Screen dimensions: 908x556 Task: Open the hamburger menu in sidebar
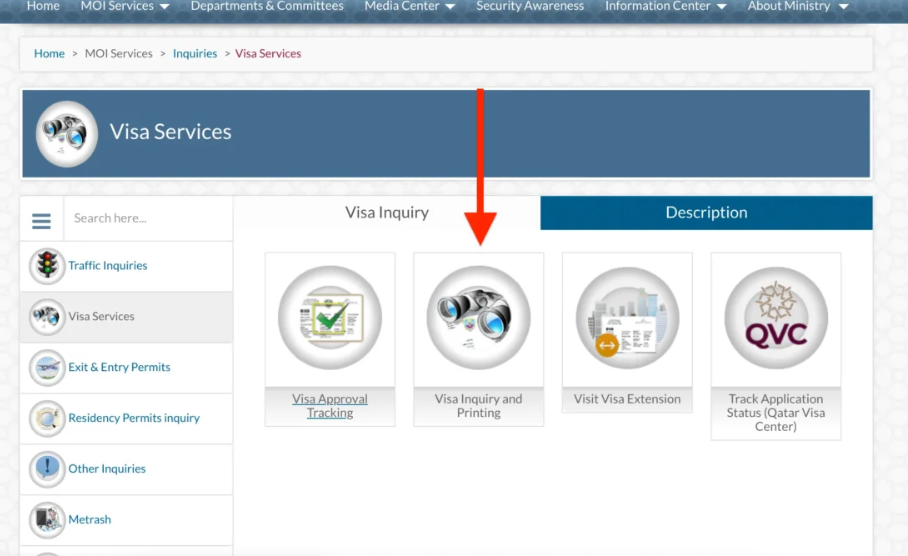[41, 221]
